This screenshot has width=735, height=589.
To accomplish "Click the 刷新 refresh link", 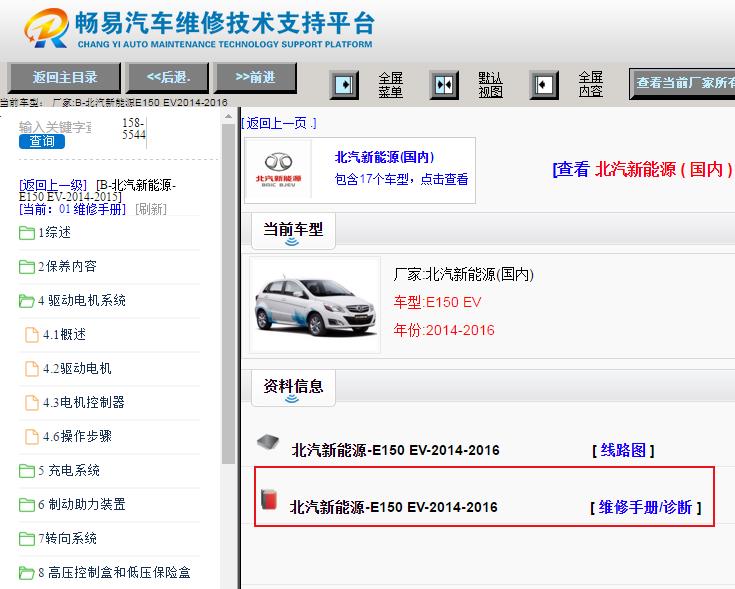I will pos(151,209).
